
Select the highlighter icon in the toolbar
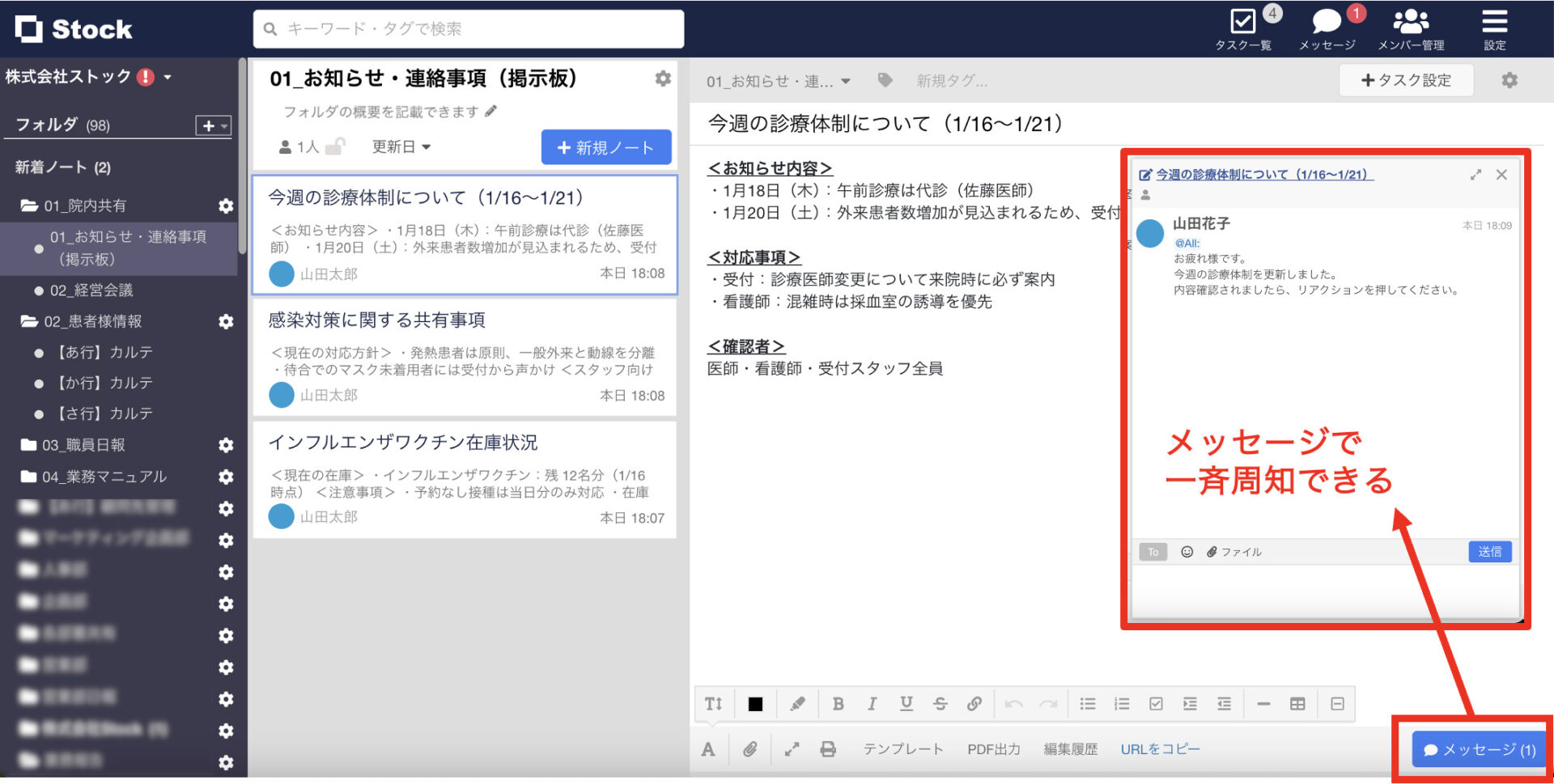[798, 704]
